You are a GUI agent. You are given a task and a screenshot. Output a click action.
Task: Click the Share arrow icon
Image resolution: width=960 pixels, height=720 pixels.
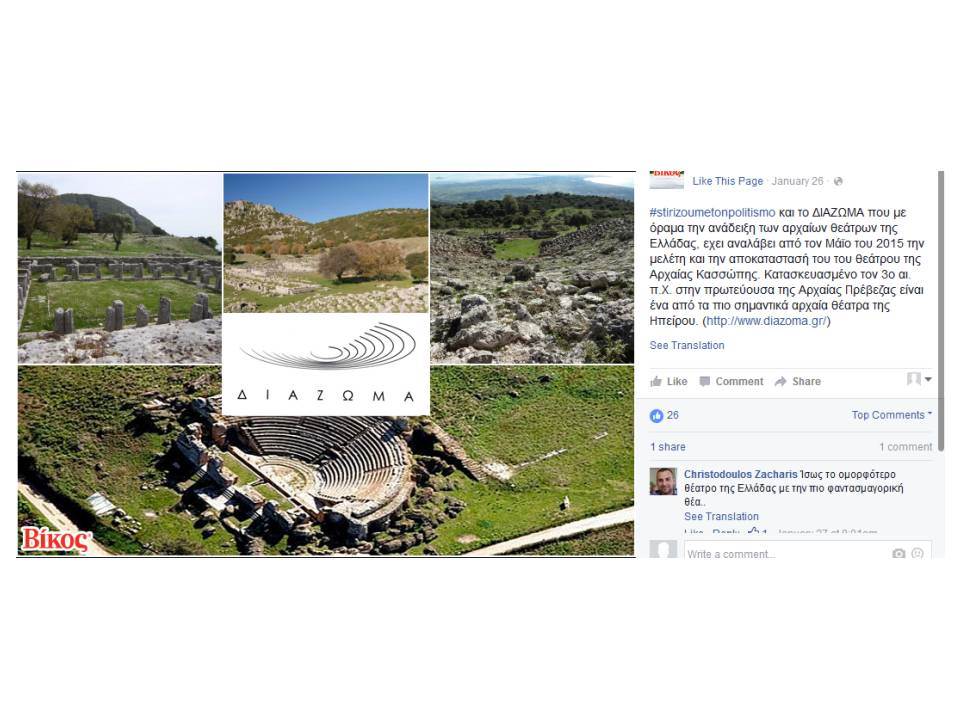coord(780,381)
